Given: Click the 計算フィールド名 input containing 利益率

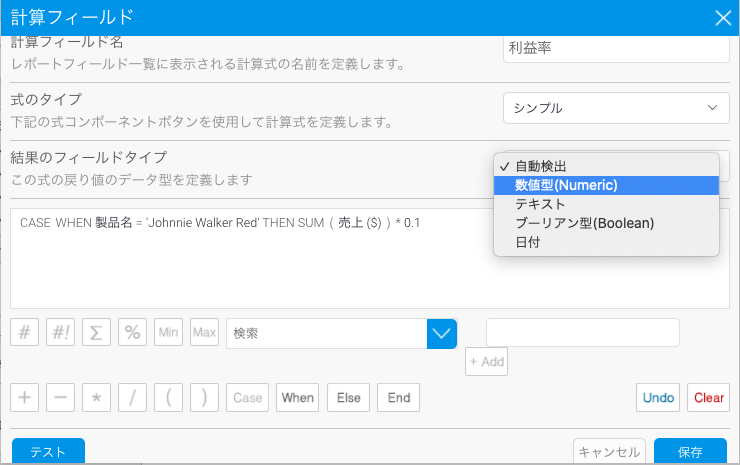Looking at the screenshot, I should tap(614, 48).
